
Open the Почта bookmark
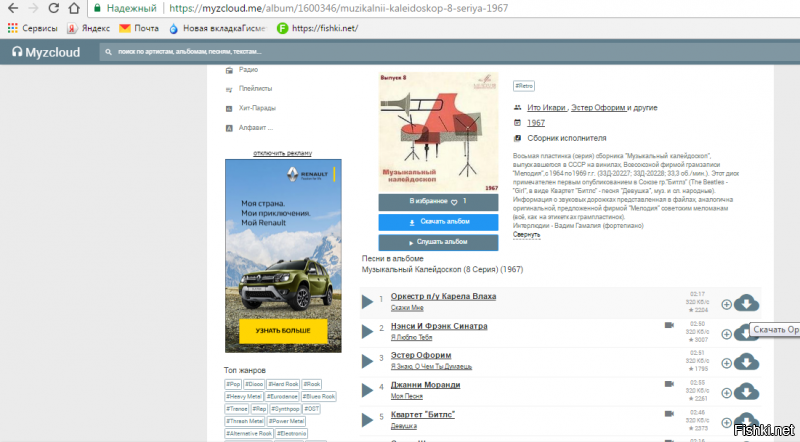pos(139,28)
